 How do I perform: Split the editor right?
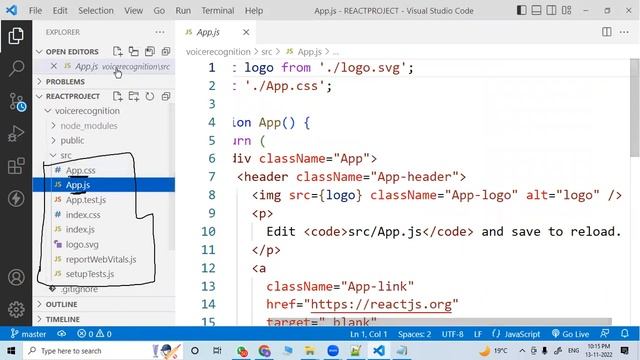pyautogui.click(x=607, y=32)
